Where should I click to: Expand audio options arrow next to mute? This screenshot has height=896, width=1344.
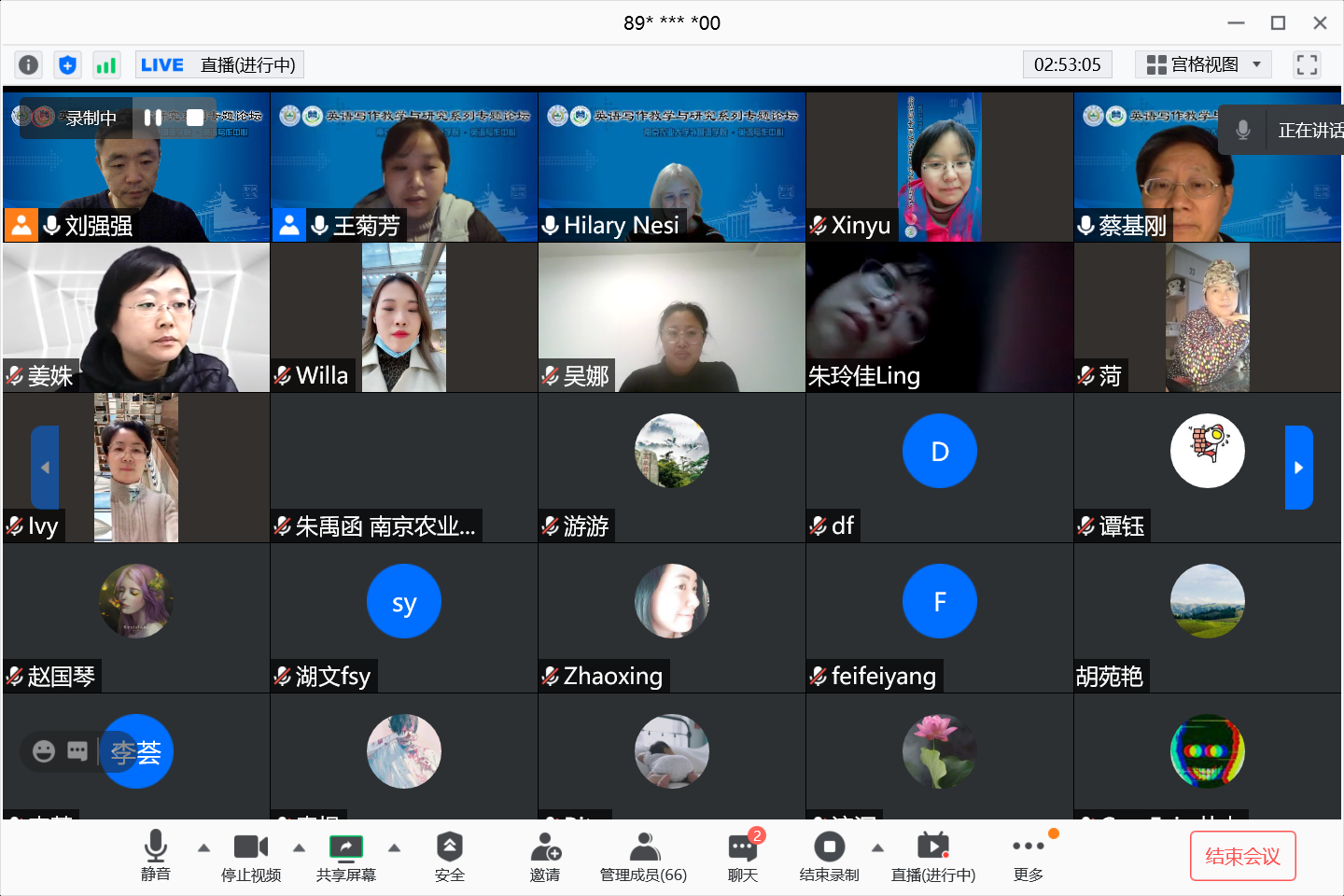203,848
